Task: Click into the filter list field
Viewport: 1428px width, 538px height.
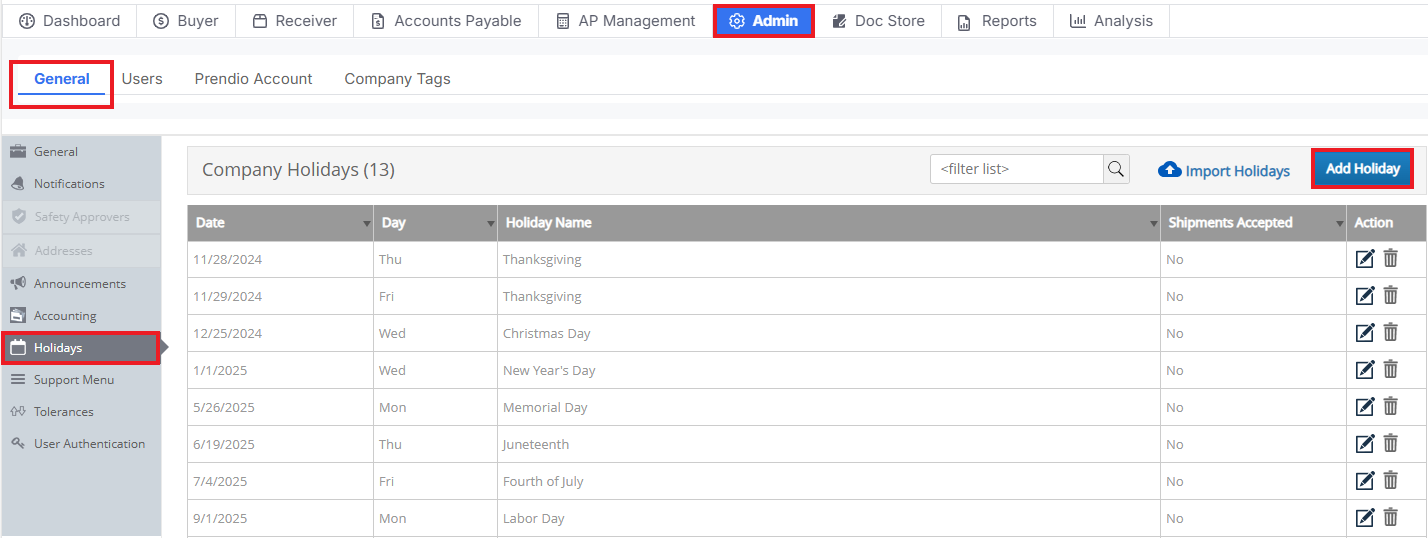Action: click(1017, 169)
